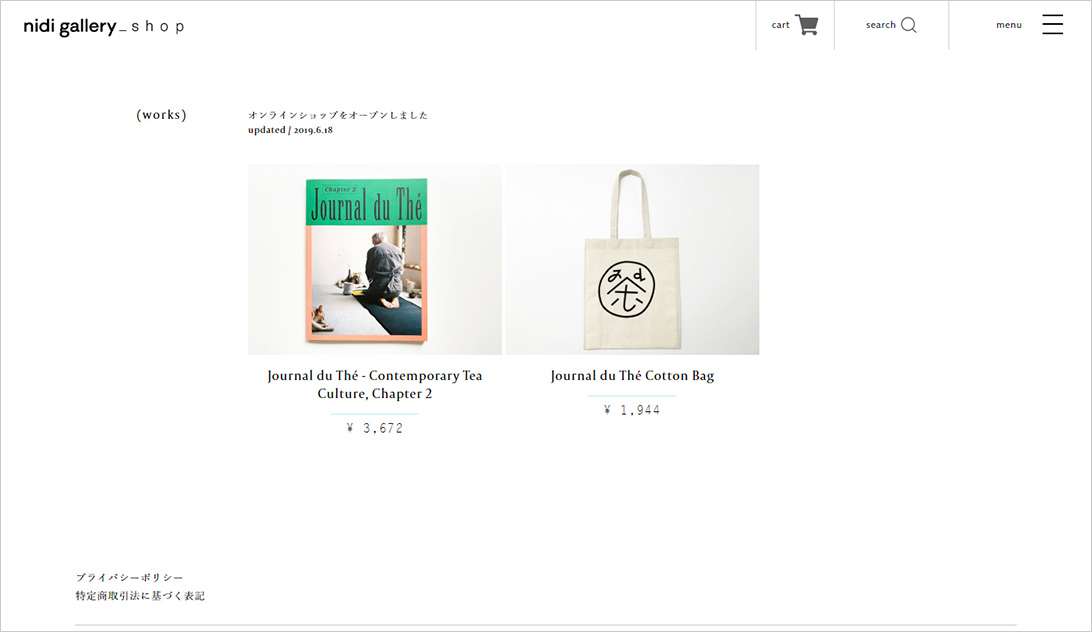Open the 特定商取引法に基づく表記 link
The width and height of the screenshot is (1092, 632).
[x=140, y=596]
